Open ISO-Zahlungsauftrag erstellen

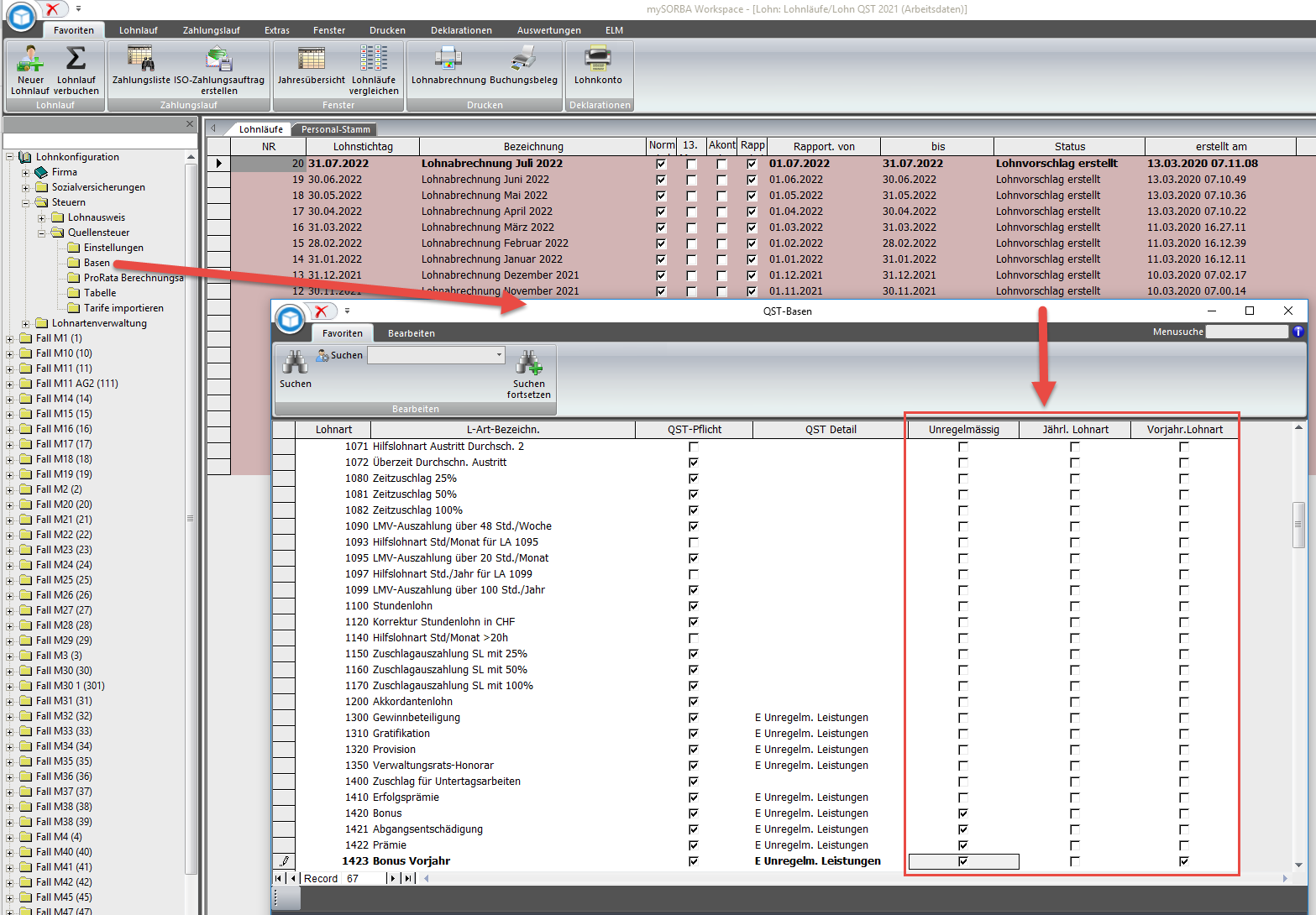coord(218,60)
